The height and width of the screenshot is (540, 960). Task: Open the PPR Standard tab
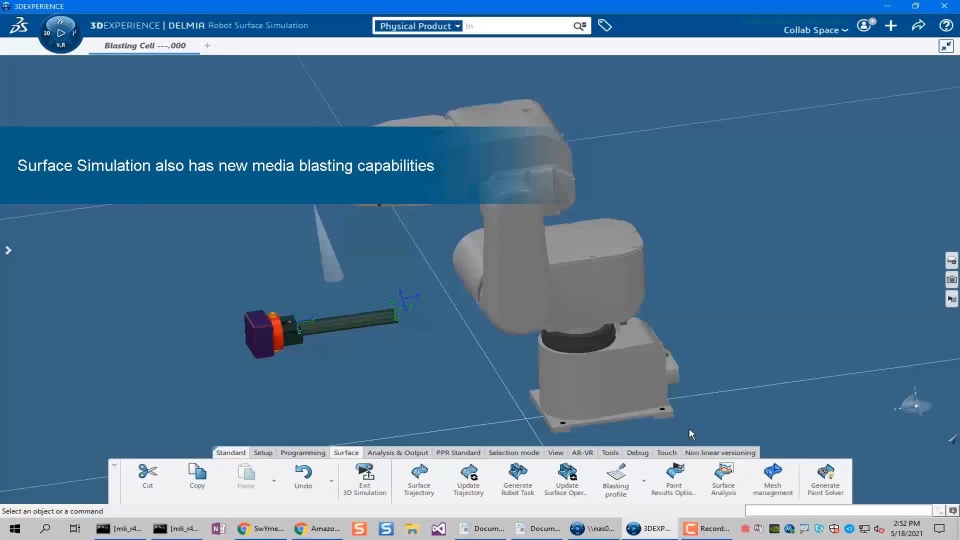(458, 452)
